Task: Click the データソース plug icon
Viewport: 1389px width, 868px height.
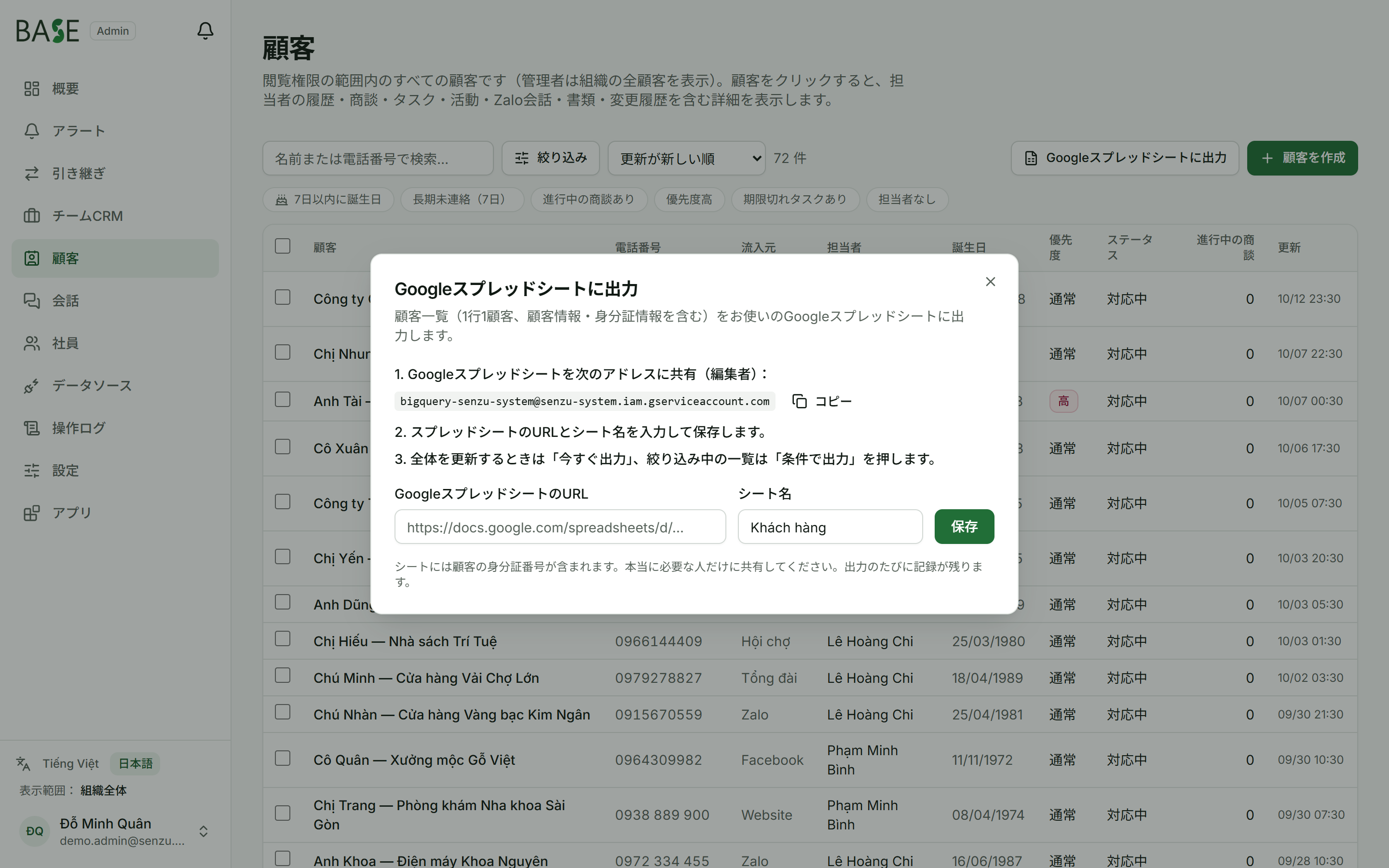Action: tap(31, 386)
